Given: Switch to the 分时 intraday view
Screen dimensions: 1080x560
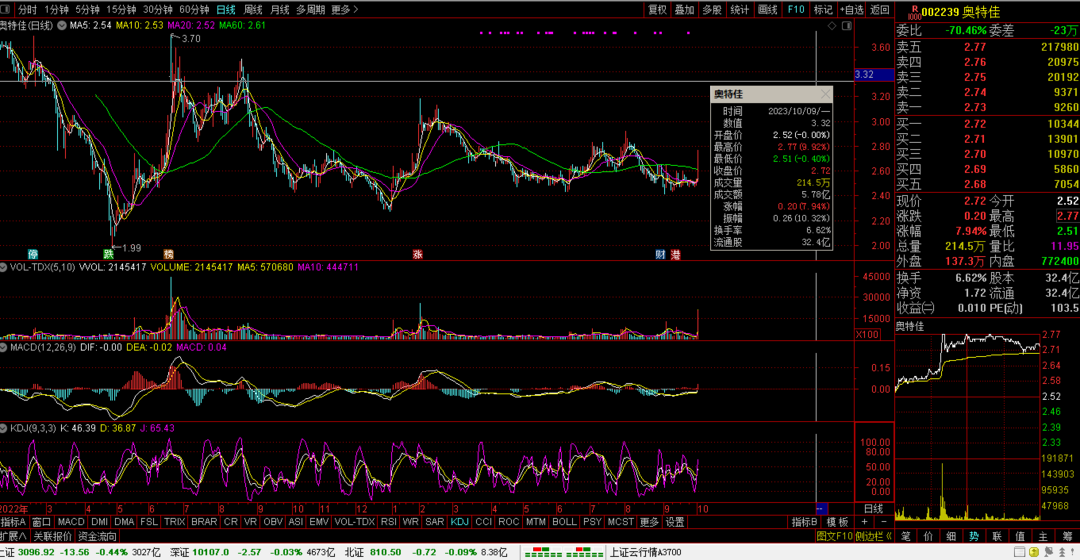Looking at the screenshot, I should coord(27,10).
